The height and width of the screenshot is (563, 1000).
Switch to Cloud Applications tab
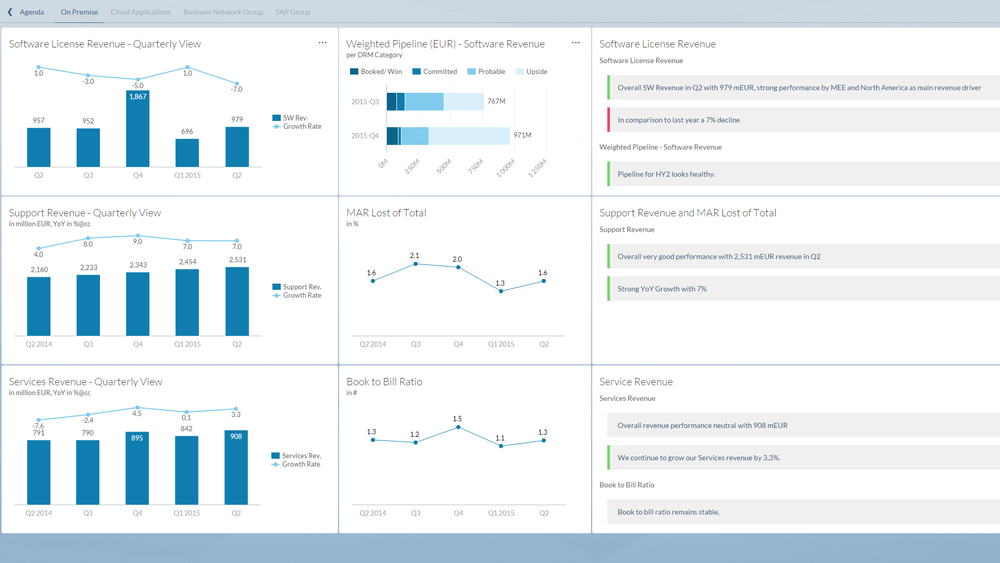(x=140, y=12)
